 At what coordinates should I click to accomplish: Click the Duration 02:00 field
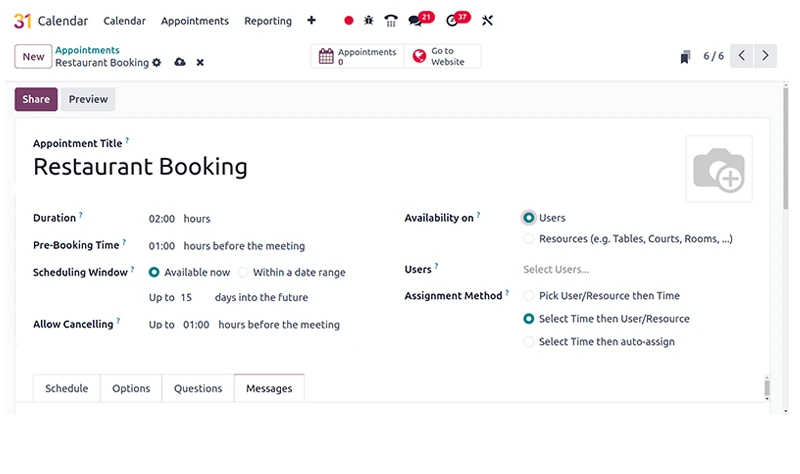162,219
